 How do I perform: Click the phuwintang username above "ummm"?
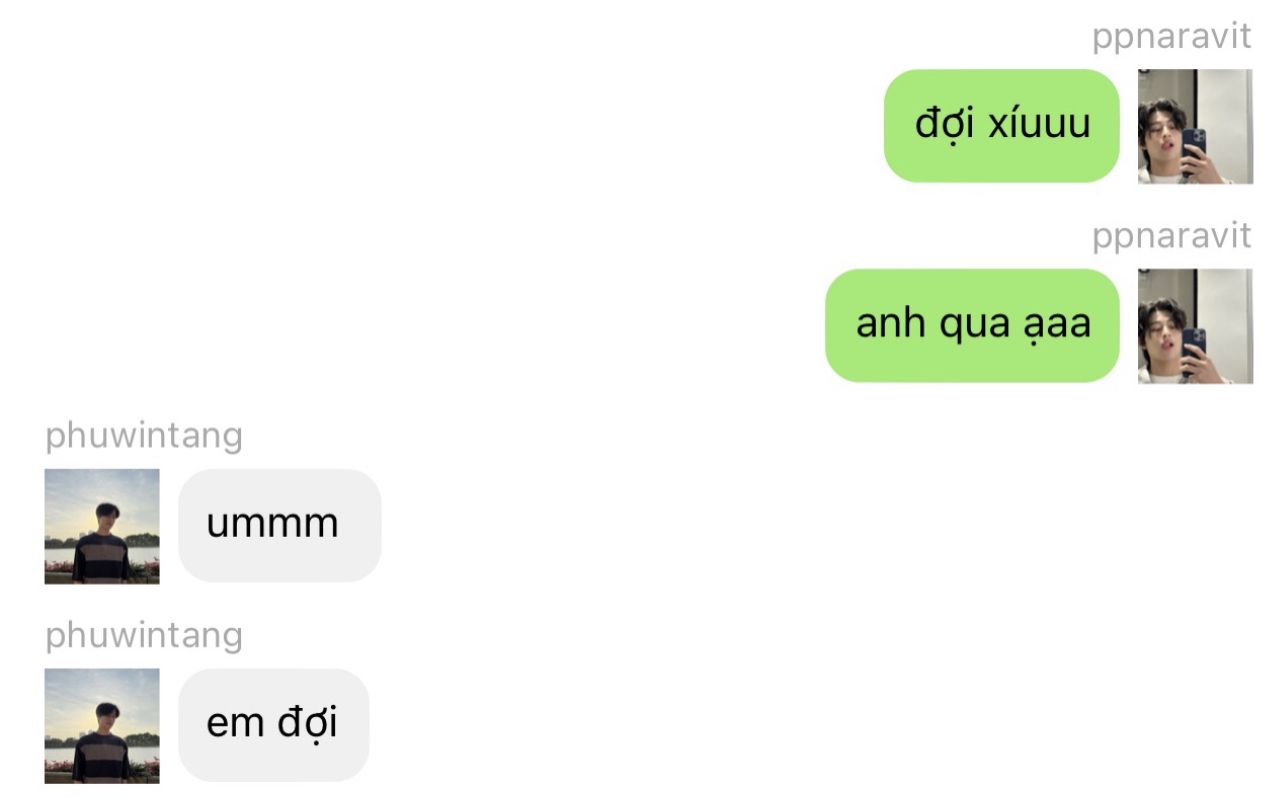(144, 436)
